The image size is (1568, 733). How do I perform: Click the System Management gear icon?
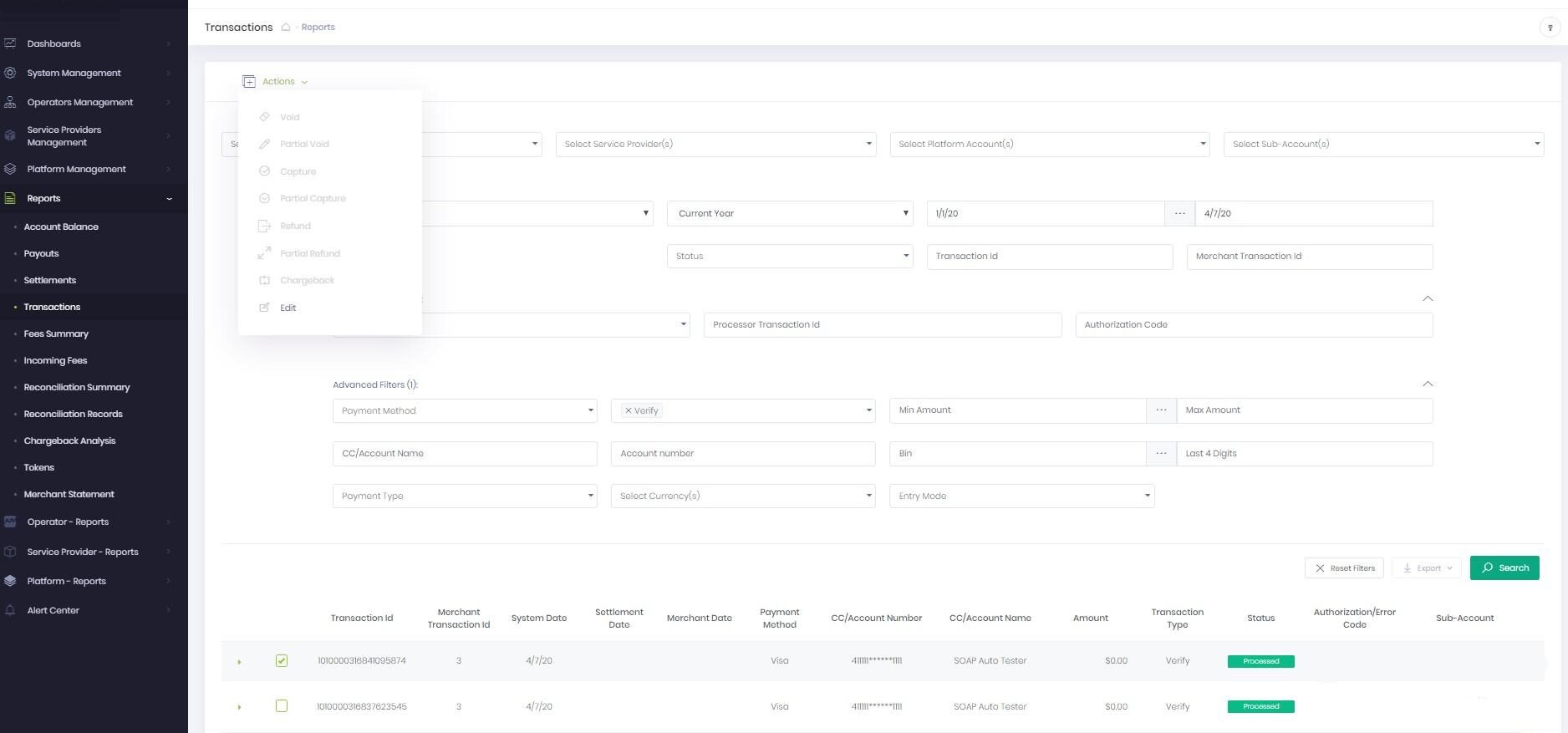10,73
